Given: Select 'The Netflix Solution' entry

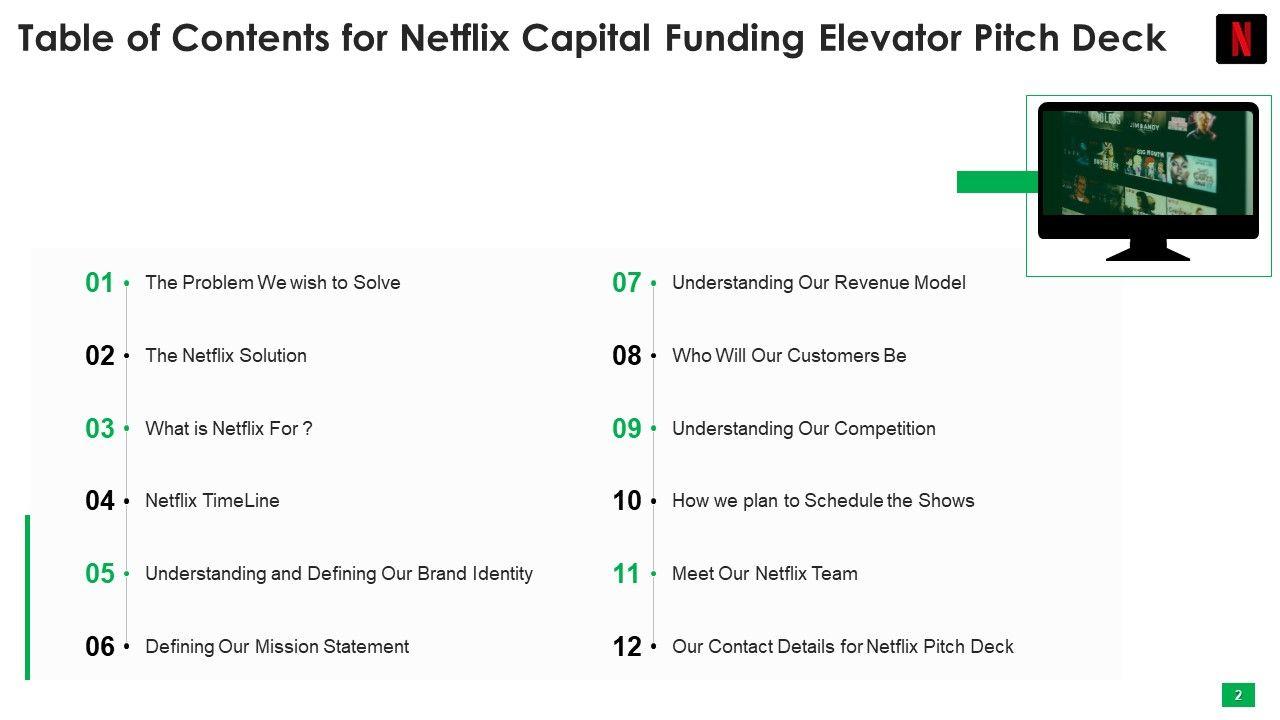Looking at the screenshot, I should (x=226, y=356).
